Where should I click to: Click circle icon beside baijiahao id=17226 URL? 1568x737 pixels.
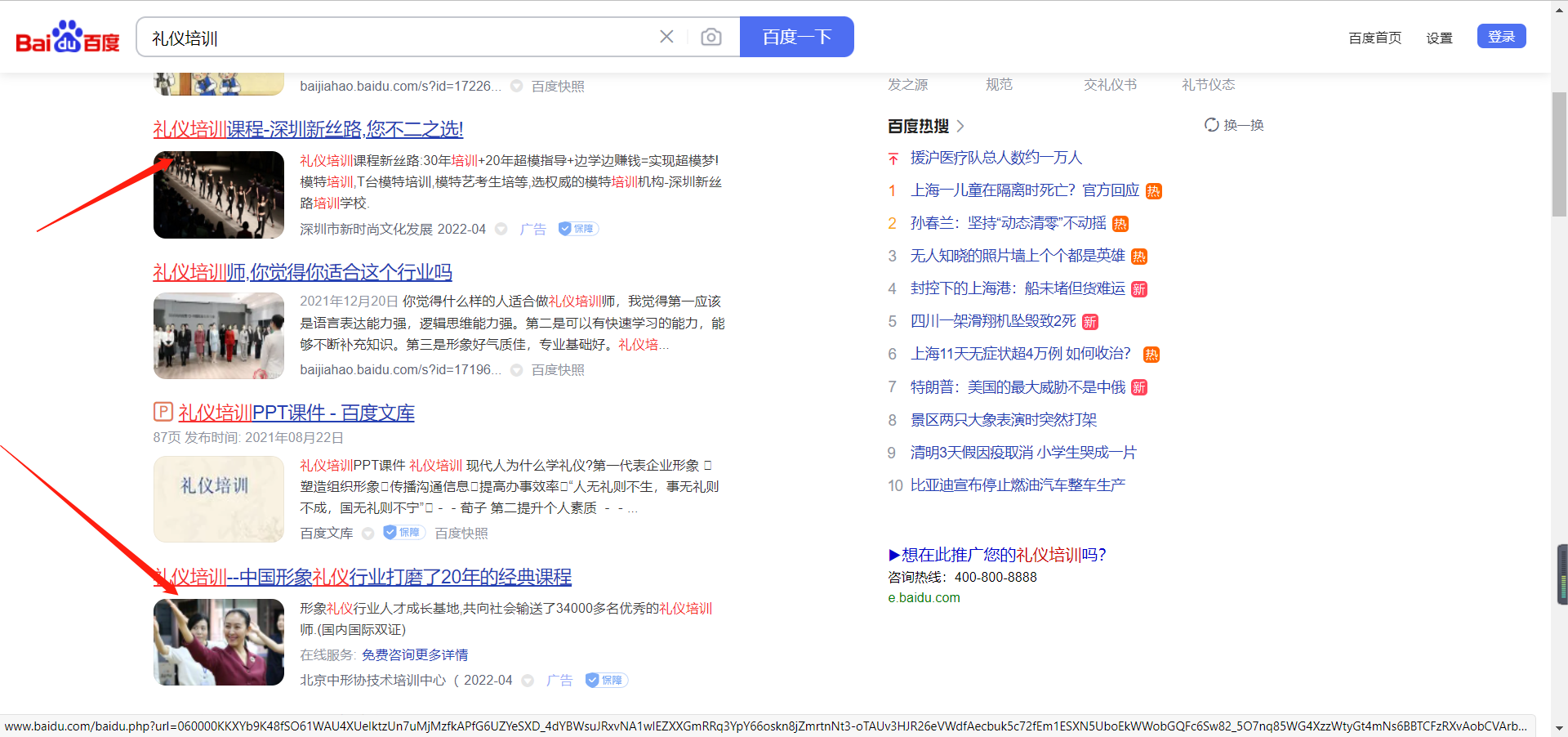pos(517,86)
